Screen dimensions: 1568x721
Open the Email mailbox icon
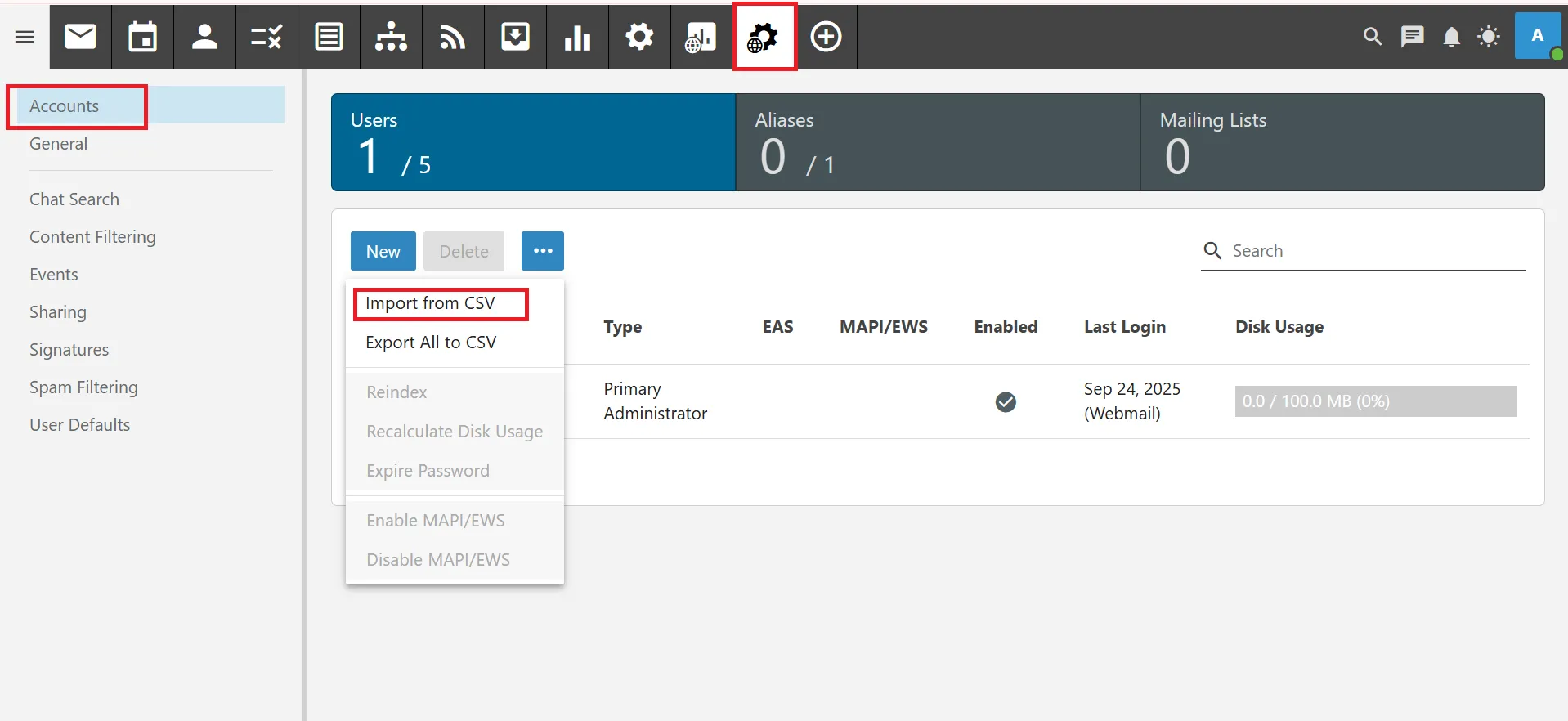(80, 37)
